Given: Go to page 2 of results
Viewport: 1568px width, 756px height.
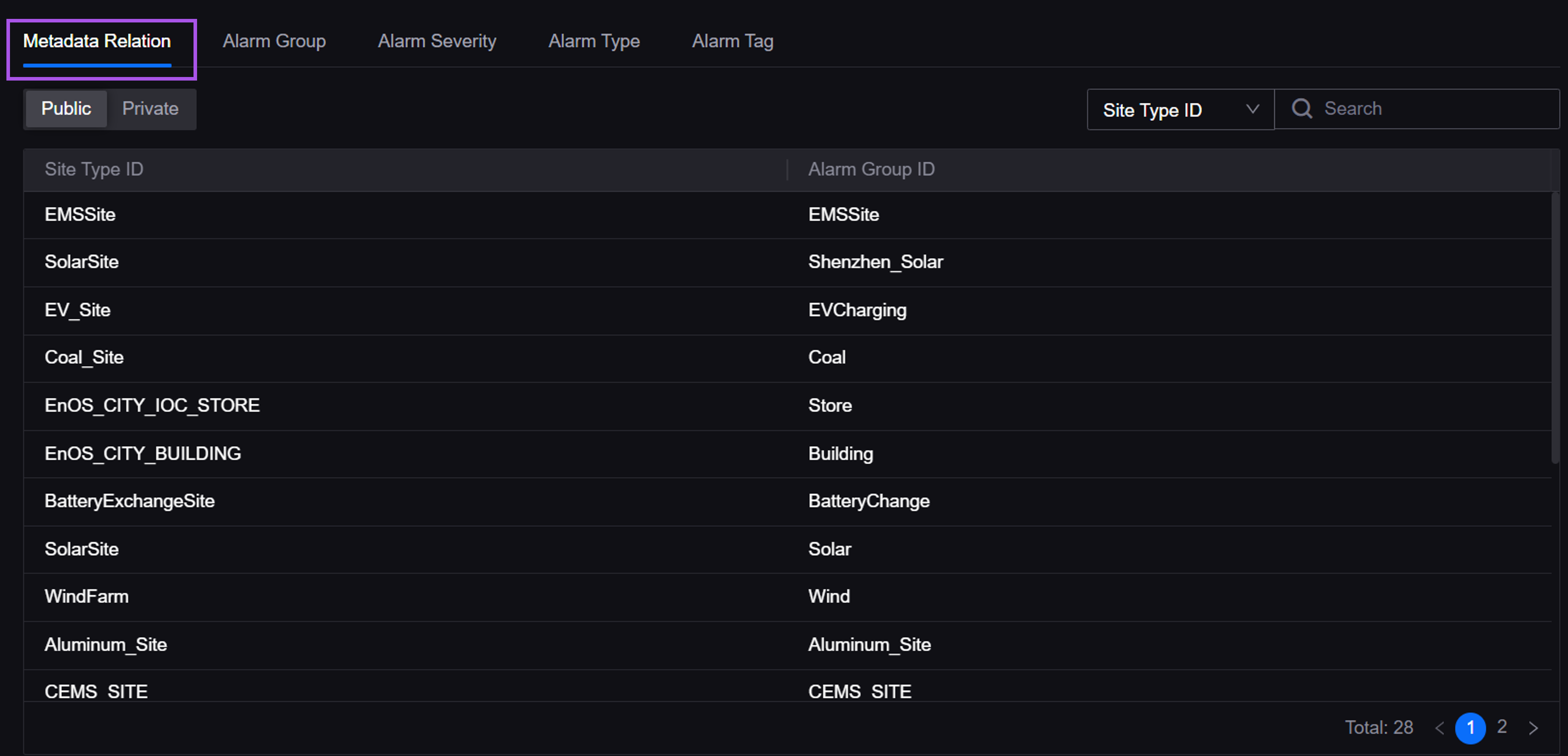Looking at the screenshot, I should 1502,727.
